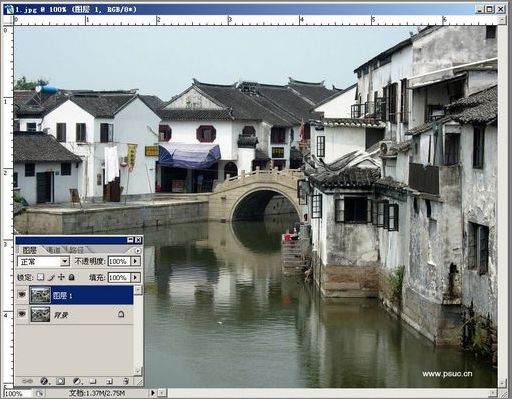Create a new layer group
The image size is (512, 399).
pos(93,381)
